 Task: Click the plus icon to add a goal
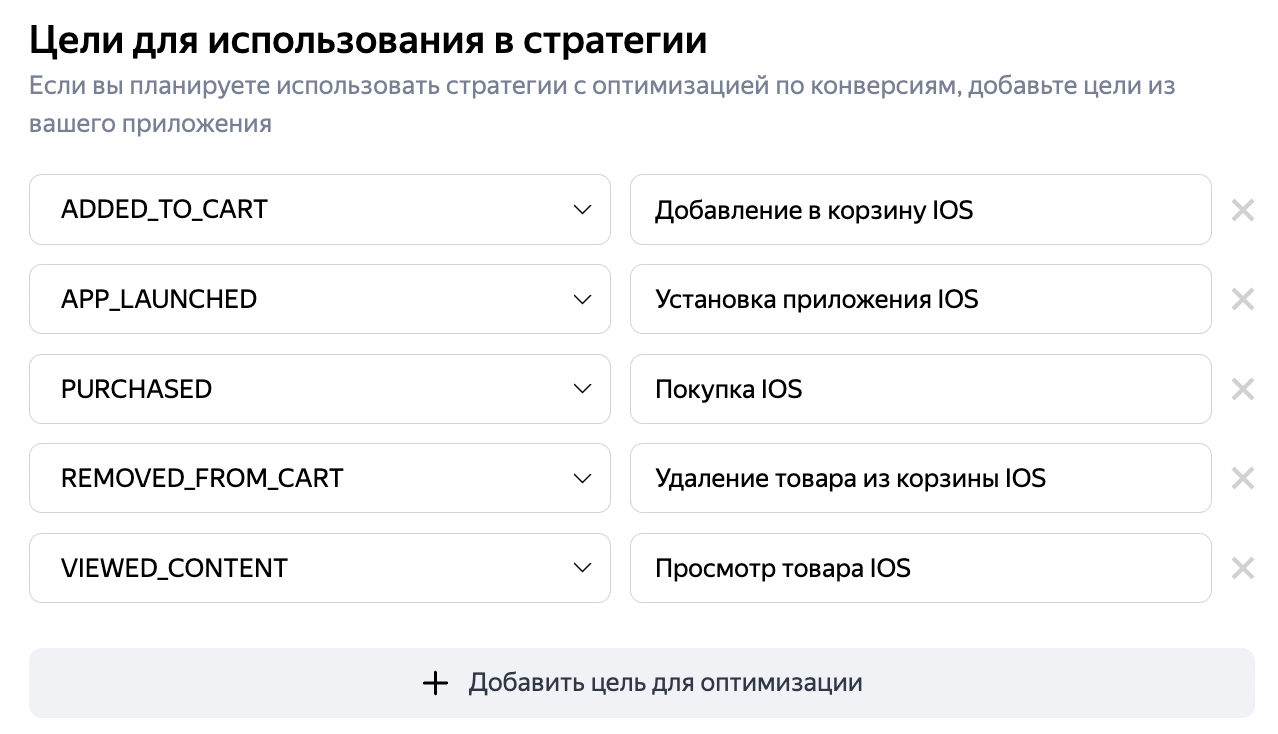[435, 683]
